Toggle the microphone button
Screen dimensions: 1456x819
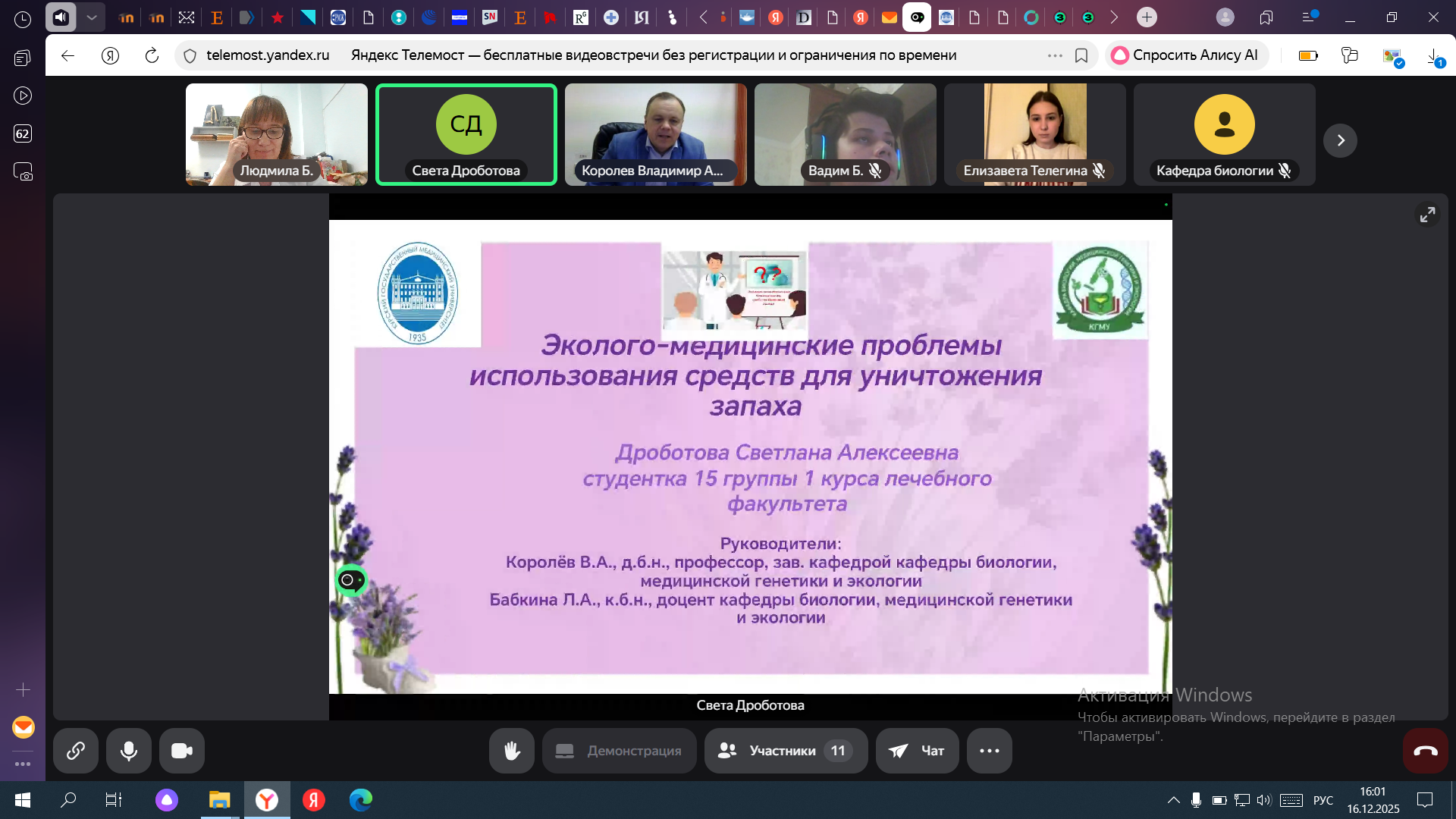129,751
